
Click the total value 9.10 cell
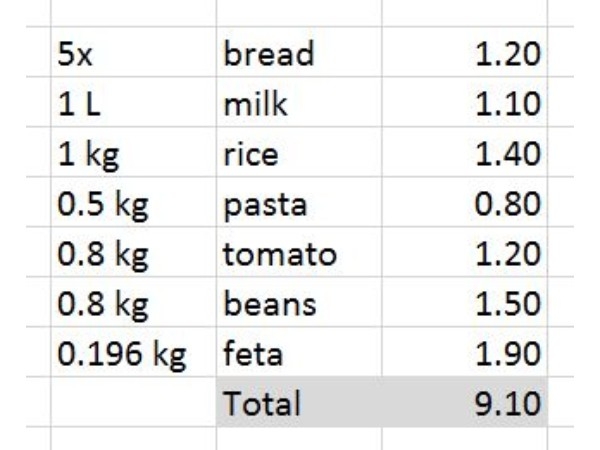pyautogui.click(x=465, y=402)
